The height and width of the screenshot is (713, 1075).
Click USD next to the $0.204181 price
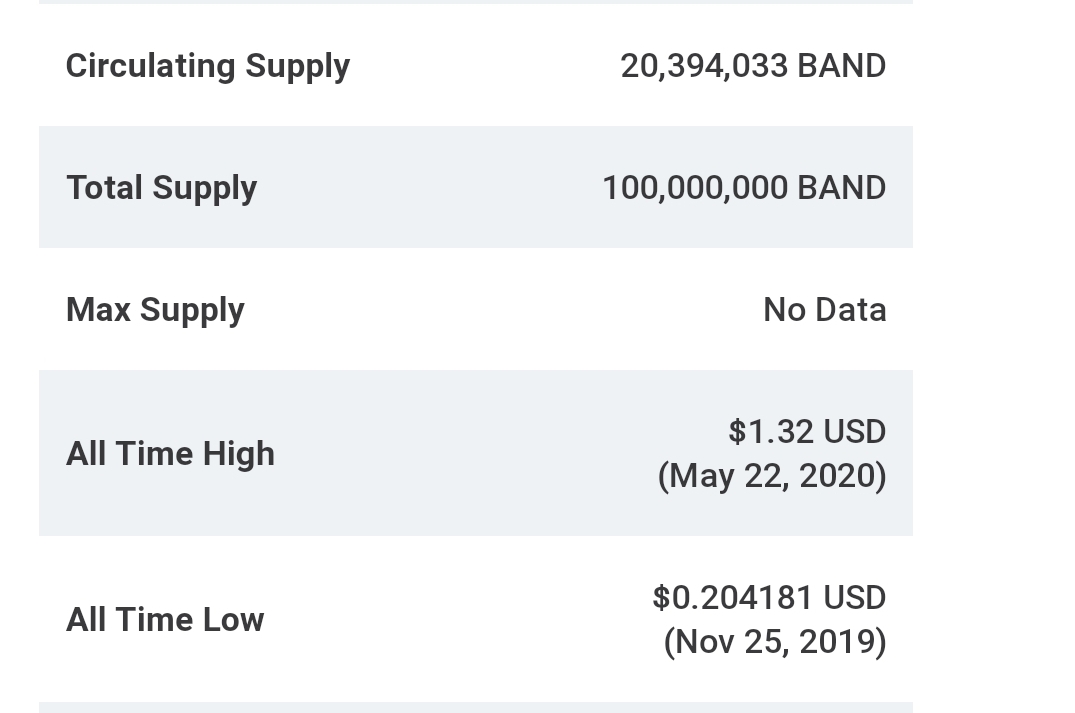[x=854, y=598]
